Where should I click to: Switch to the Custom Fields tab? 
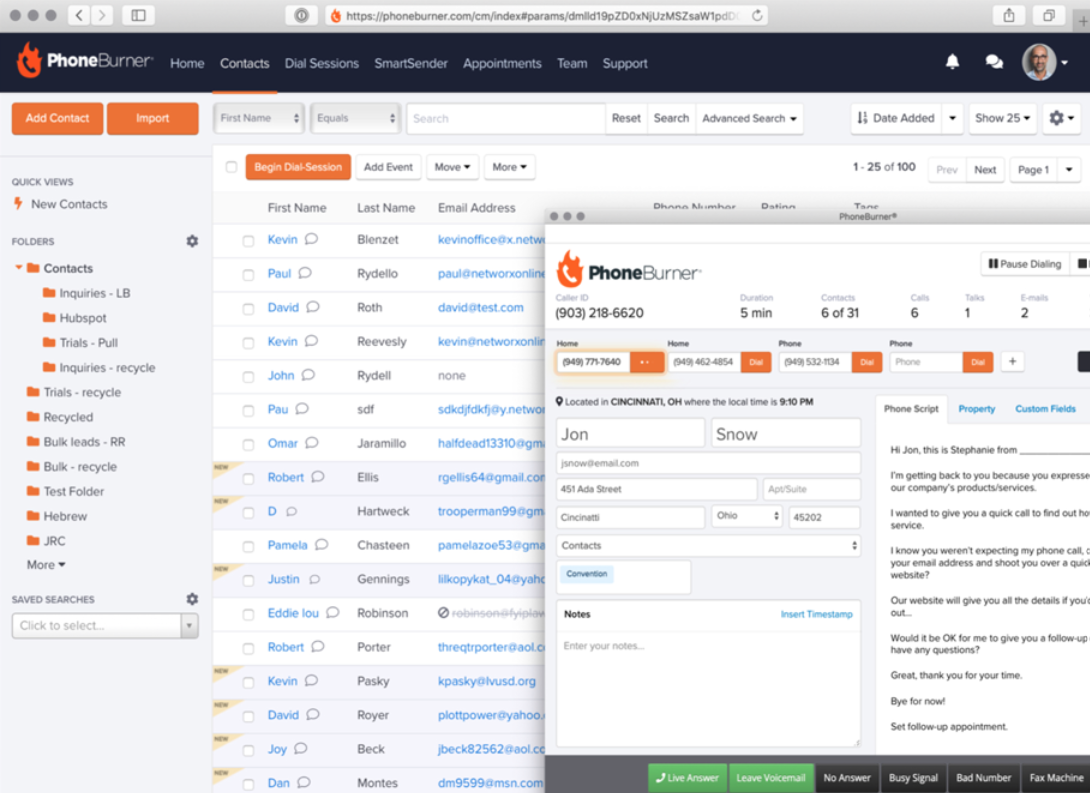coord(1045,409)
